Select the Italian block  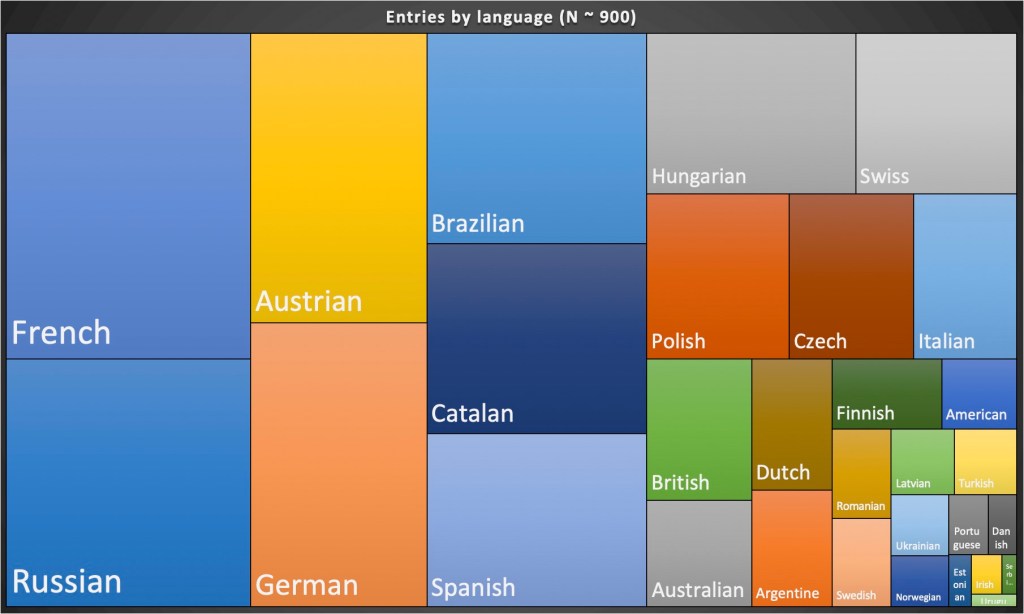pos(965,276)
